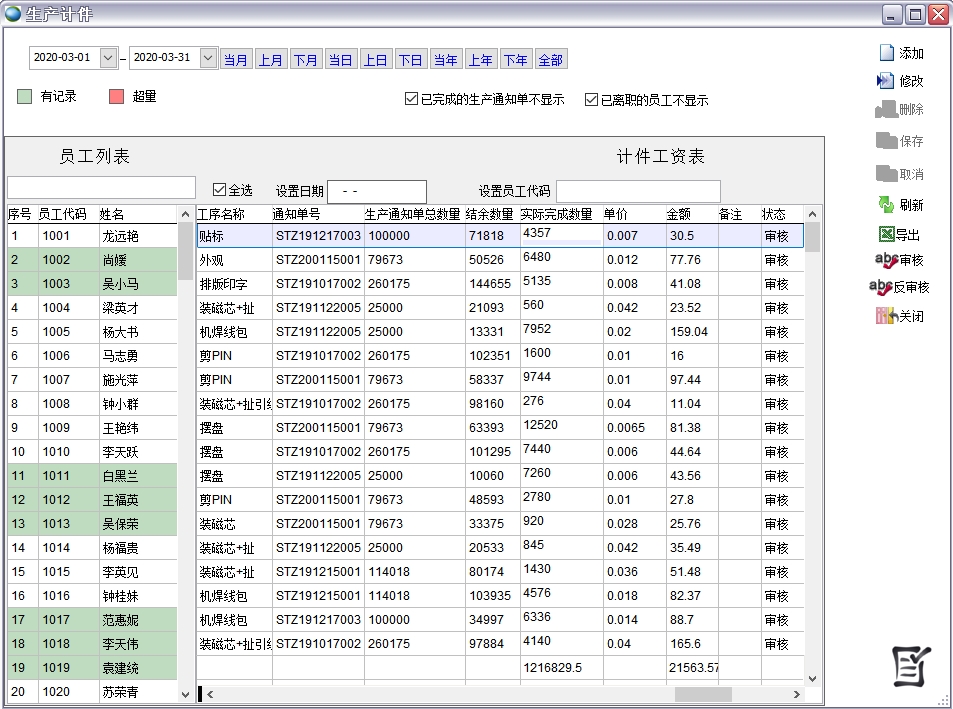The image size is (953, 709).
Task: Uncheck 已离职的员工不显示 checkbox
Action: coord(591,99)
